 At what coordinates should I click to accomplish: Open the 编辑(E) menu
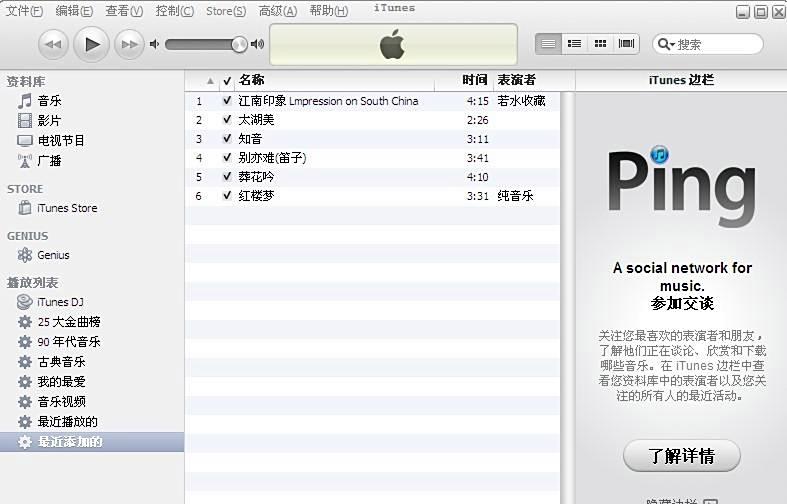pos(74,11)
